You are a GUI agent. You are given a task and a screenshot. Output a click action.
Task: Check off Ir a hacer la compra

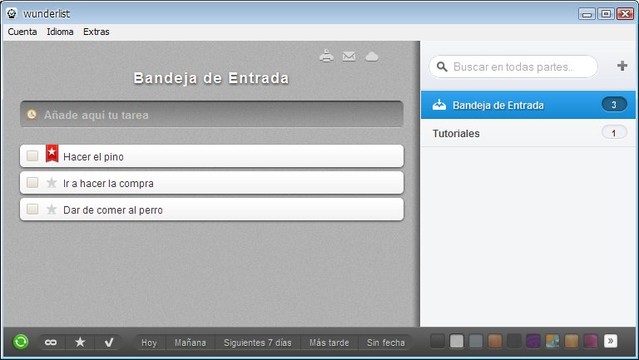coord(32,182)
